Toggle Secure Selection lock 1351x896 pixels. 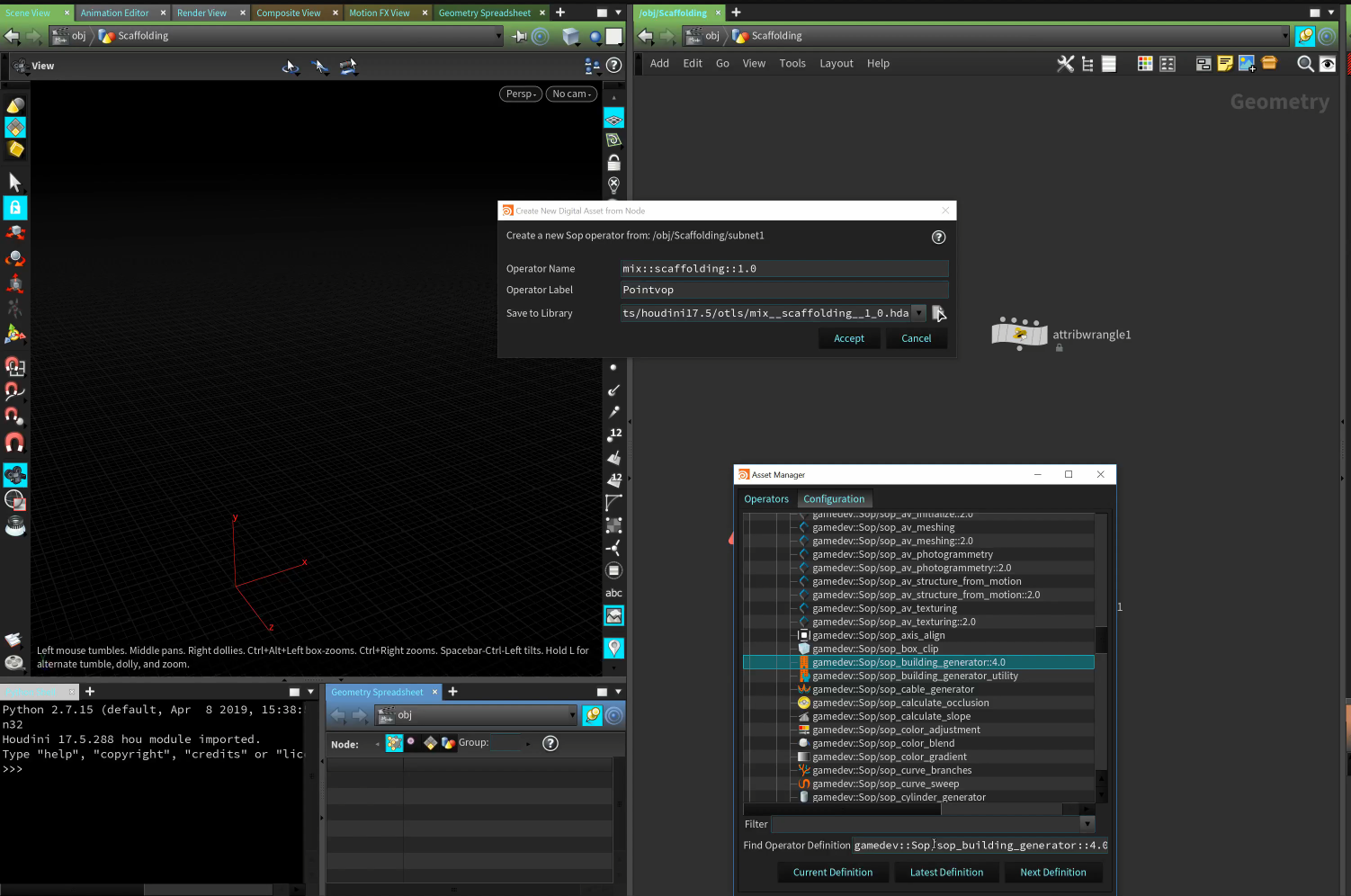coord(14,208)
